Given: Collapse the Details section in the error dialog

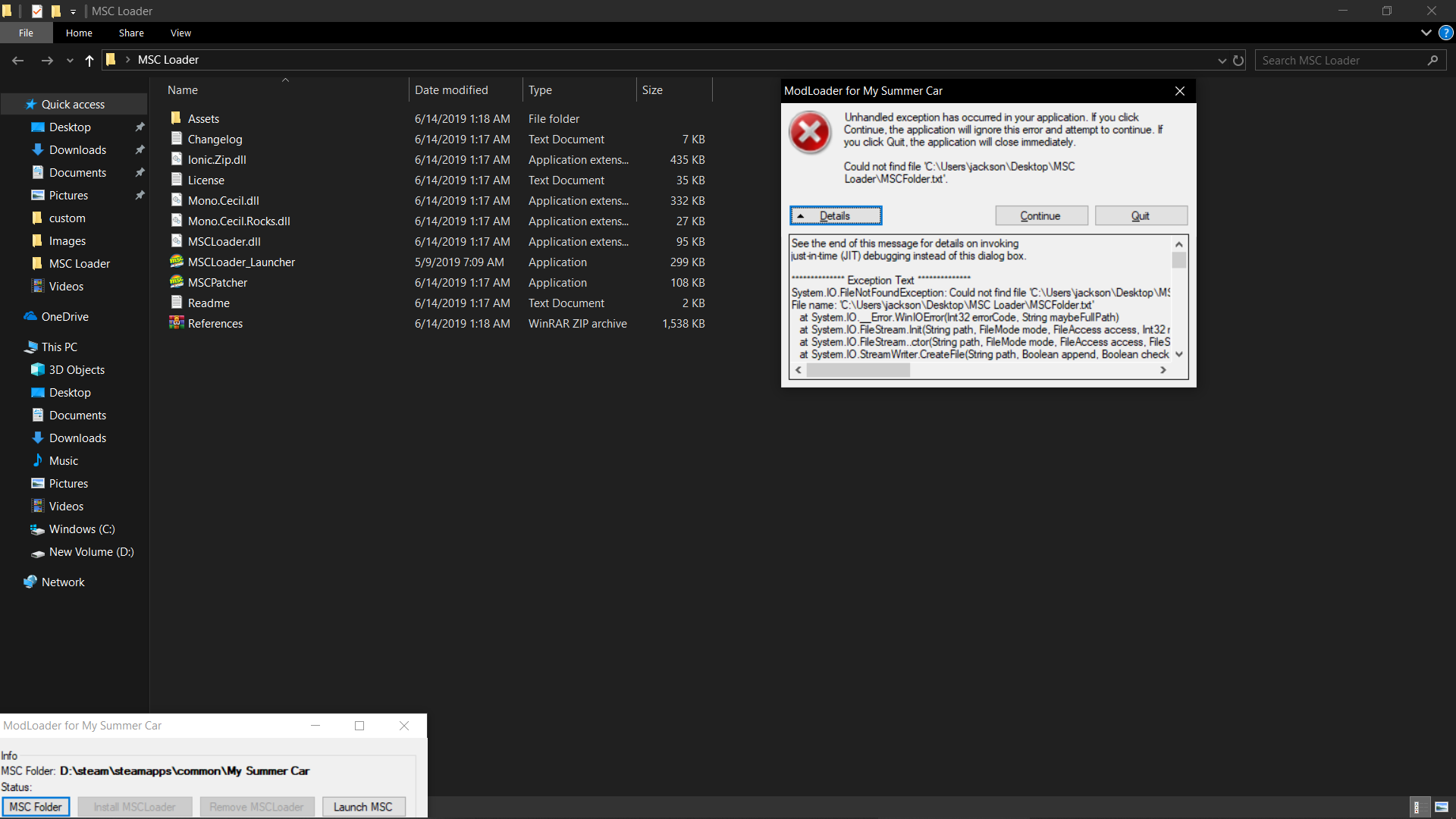Looking at the screenshot, I should click(835, 215).
